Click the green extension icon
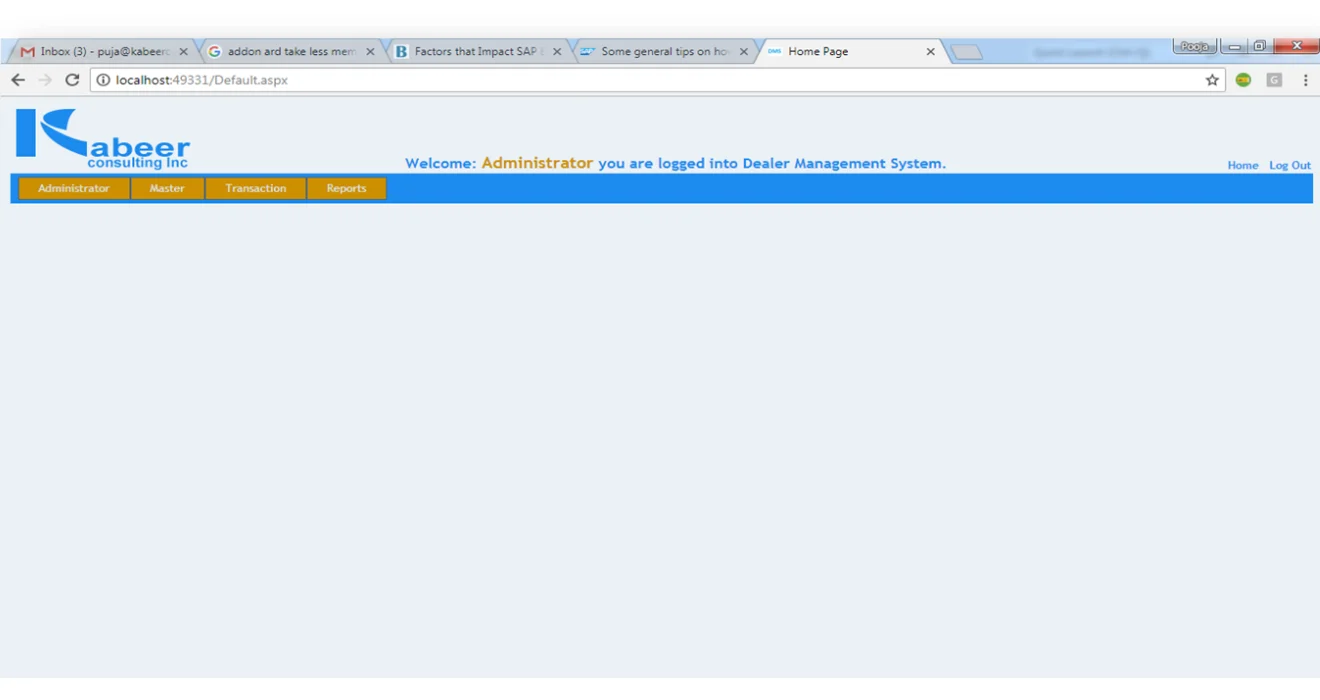Image resolution: width=1320 pixels, height=700 pixels. (x=1242, y=79)
